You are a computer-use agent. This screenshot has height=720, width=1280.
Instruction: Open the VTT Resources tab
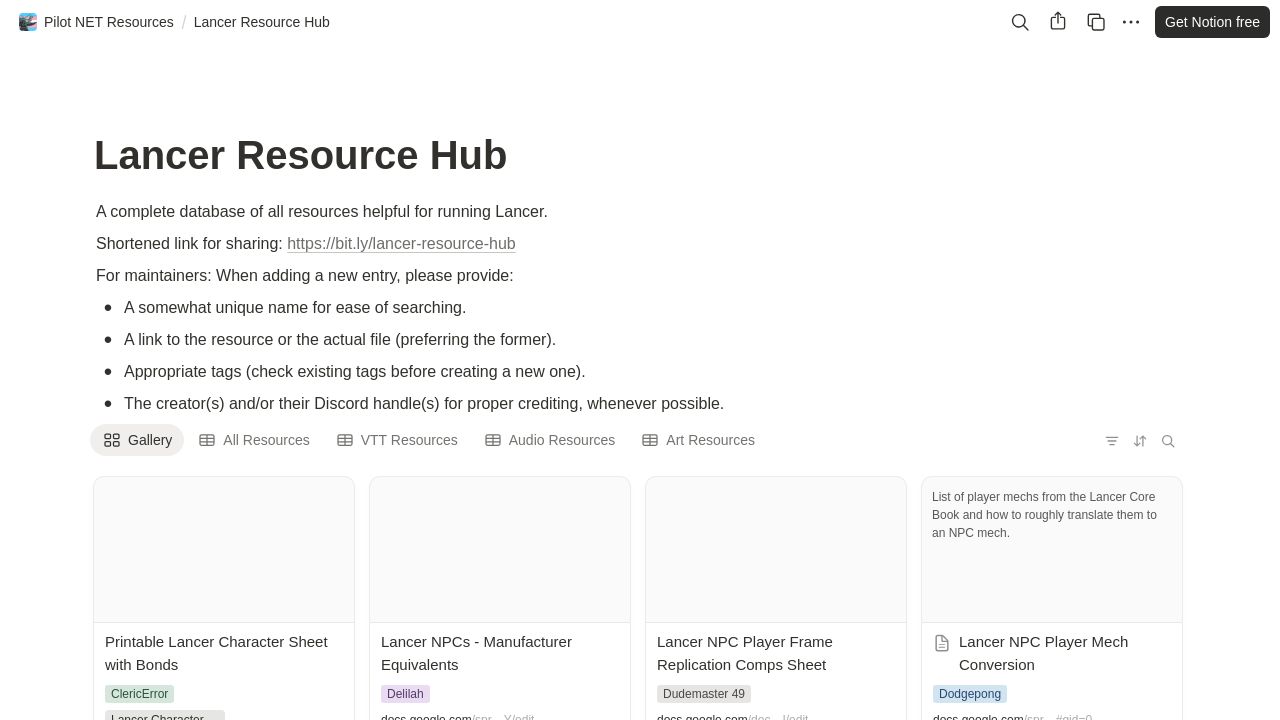click(x=397, y=440)
